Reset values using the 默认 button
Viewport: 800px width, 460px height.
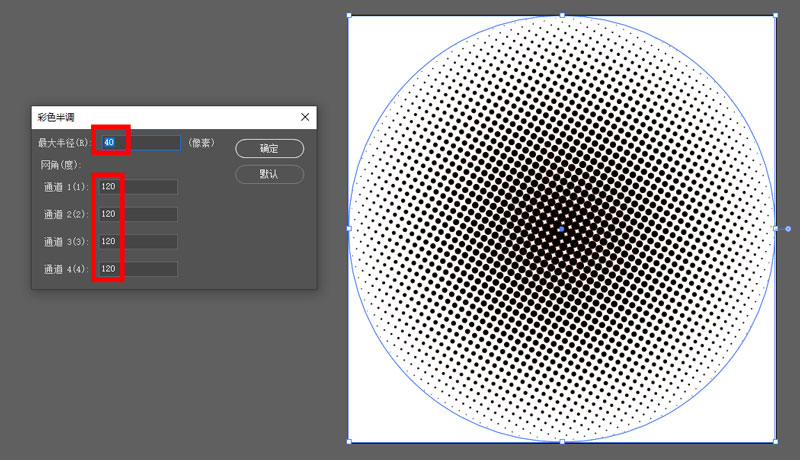tap(269, 174)
